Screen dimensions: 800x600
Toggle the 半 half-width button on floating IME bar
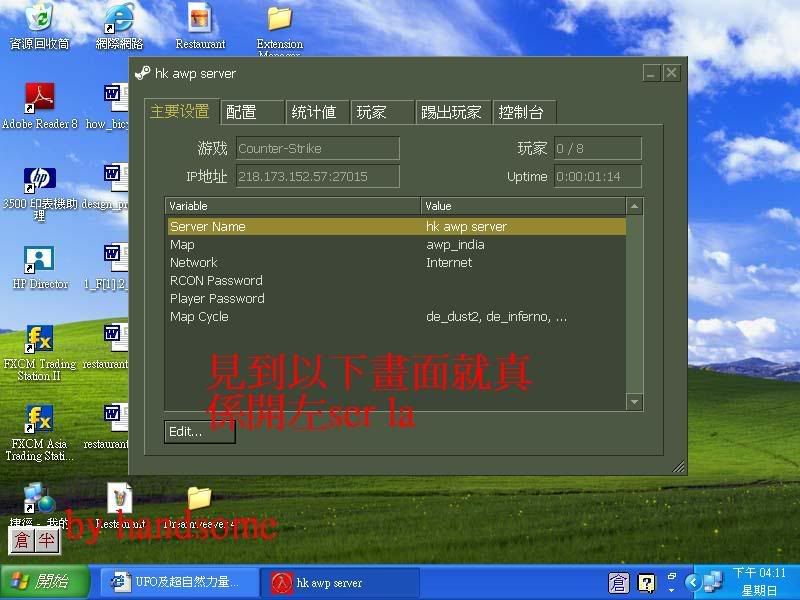point(47,540)
